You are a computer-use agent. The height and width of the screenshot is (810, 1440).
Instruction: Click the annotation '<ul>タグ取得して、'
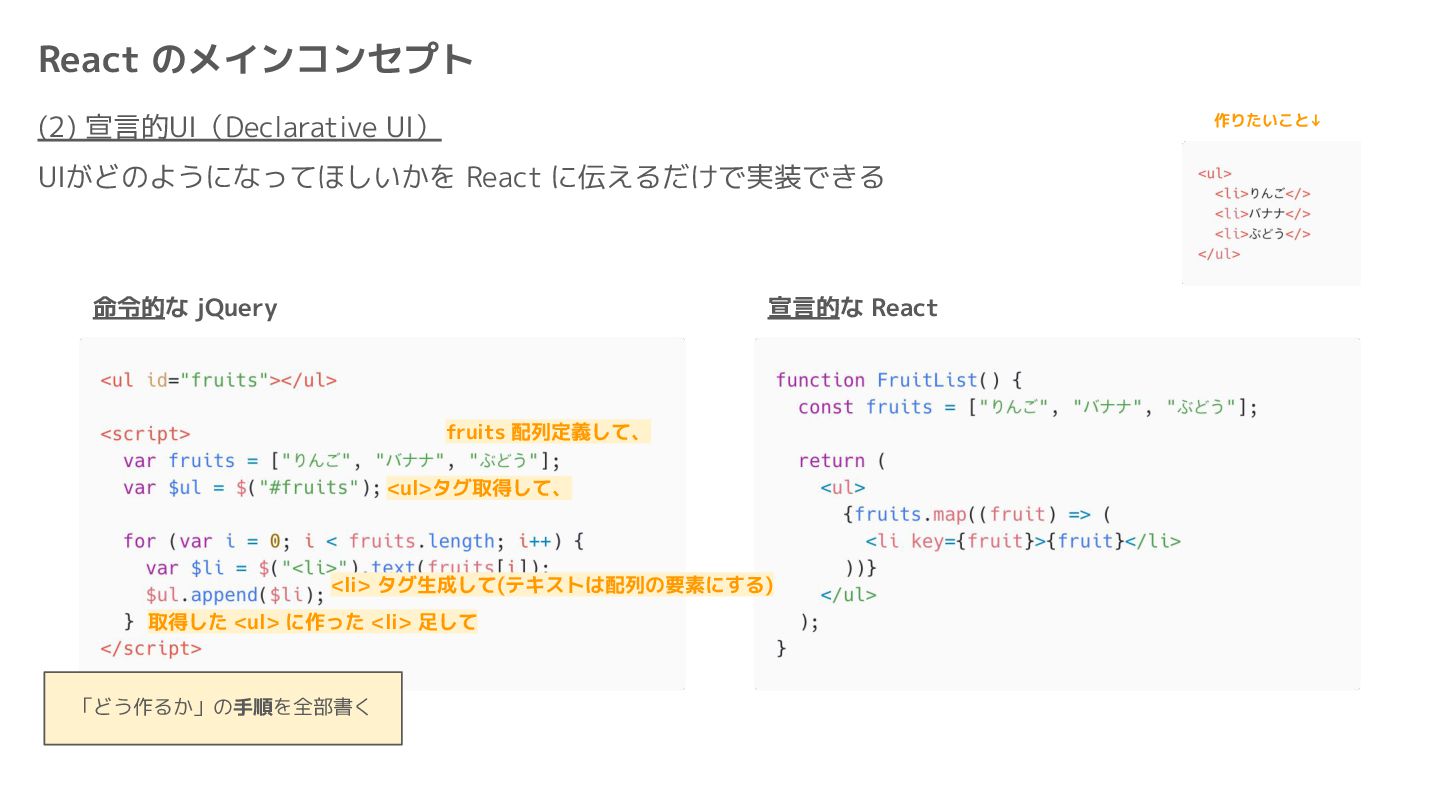point(479,488)
